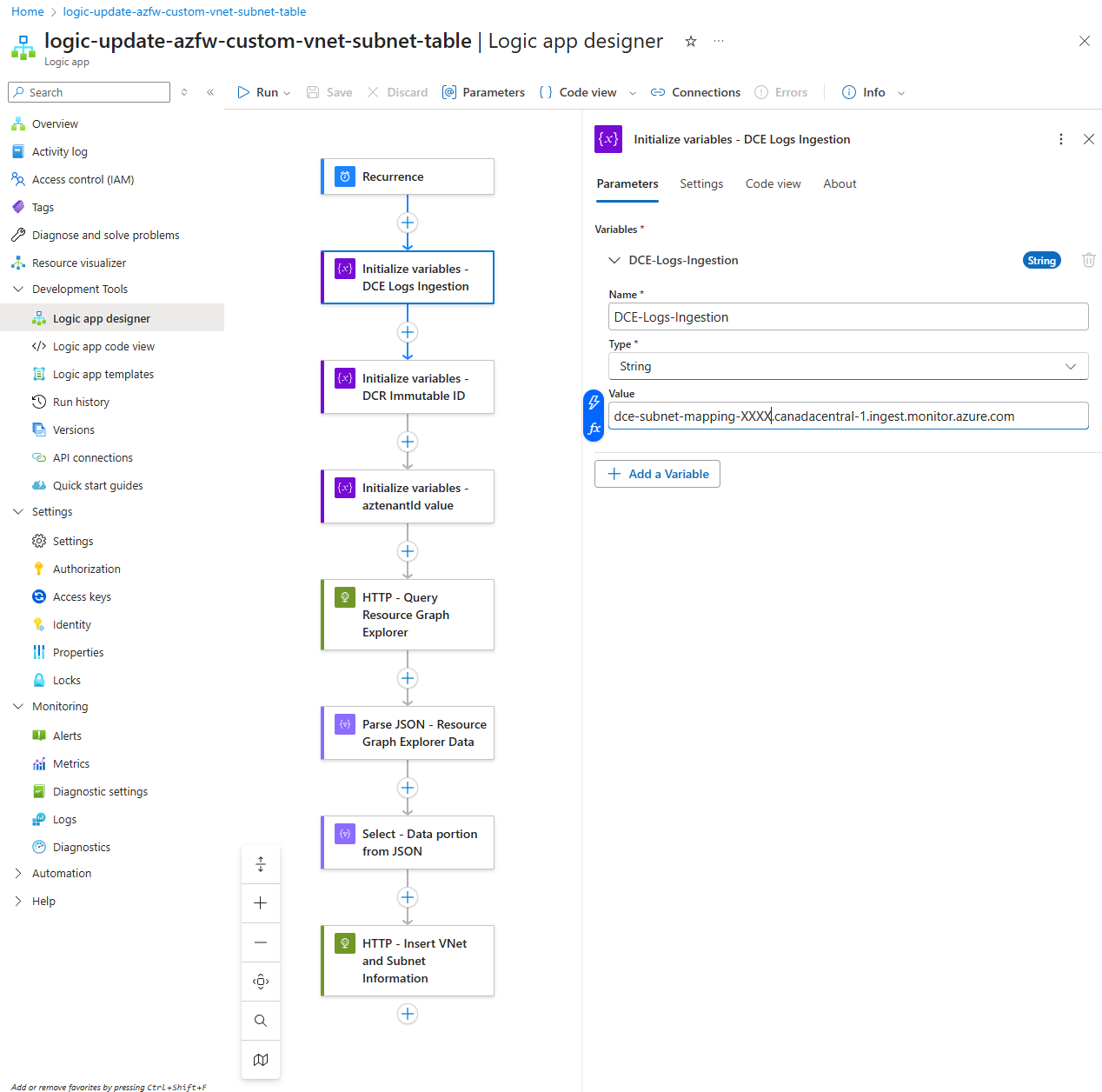Screen dimensions: 1102x1092
Task: Click the dynamic content lightning icon
Action: click(x=594, y=402)
